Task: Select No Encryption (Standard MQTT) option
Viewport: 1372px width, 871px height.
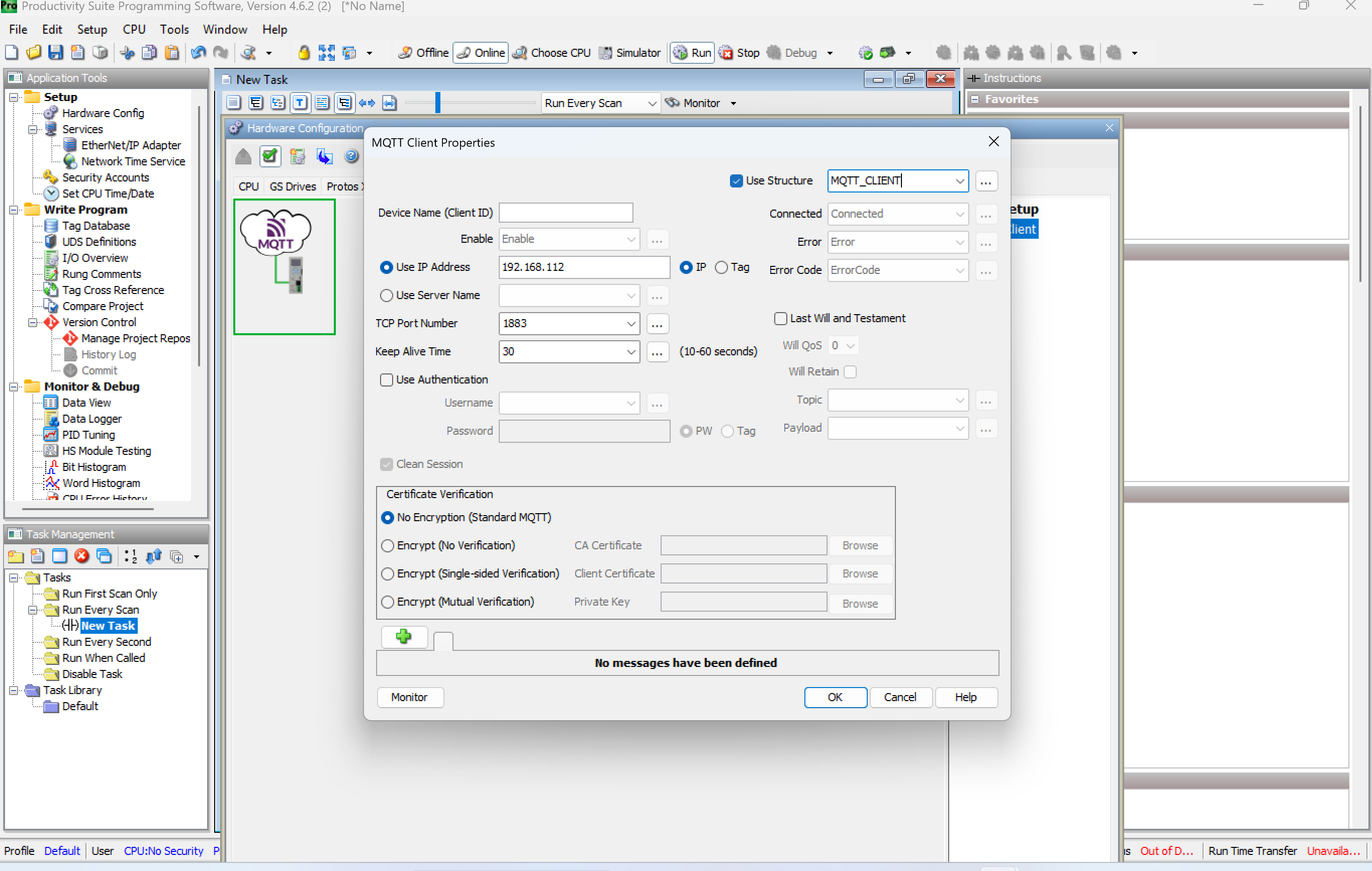Action: pos(388,517)
